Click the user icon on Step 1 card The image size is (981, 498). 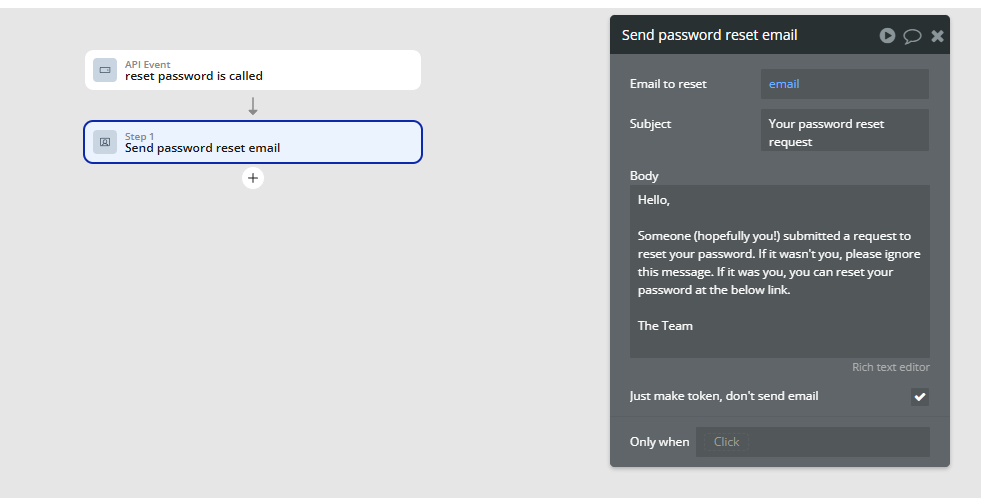[x=105, y=142]
